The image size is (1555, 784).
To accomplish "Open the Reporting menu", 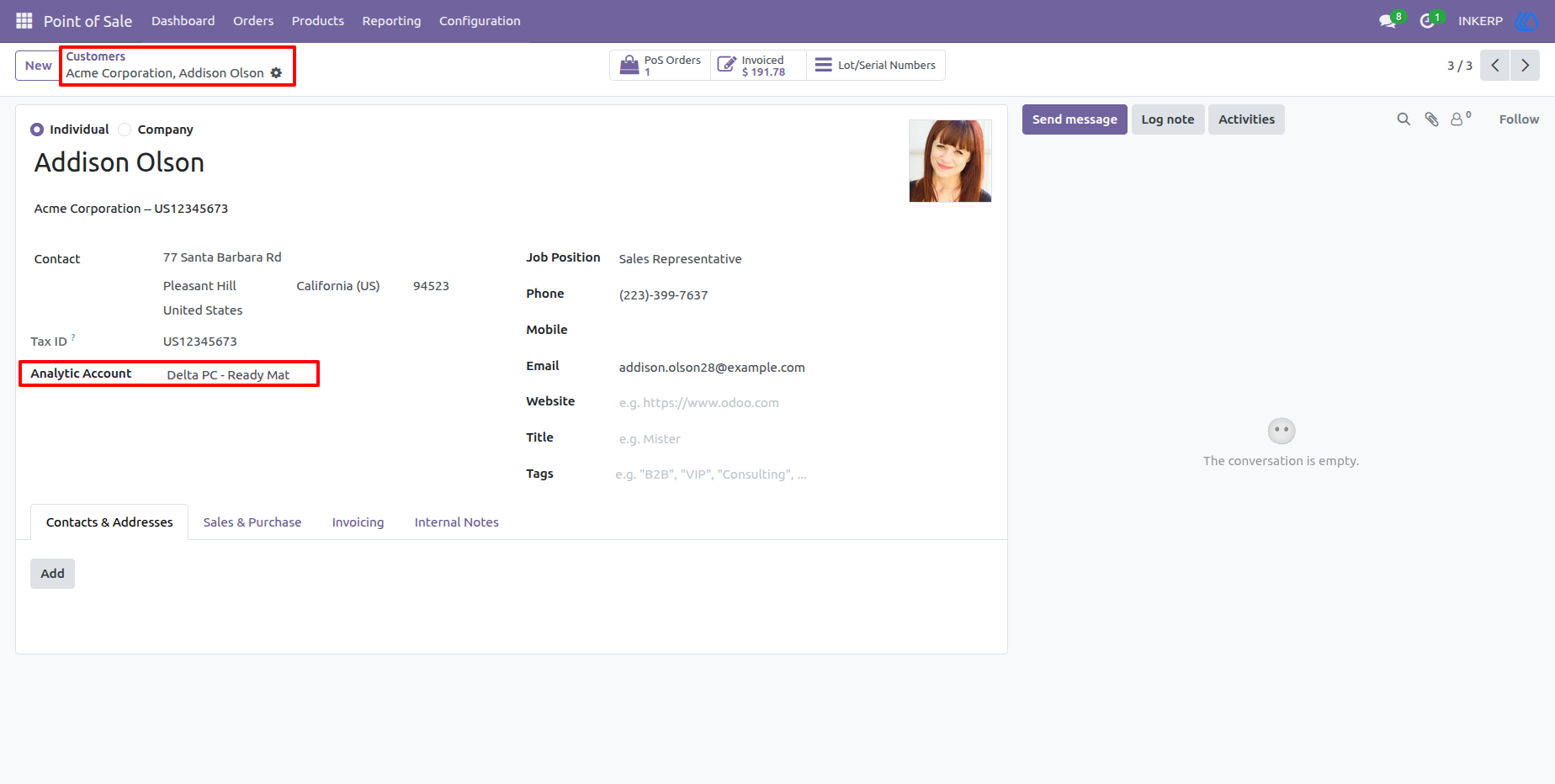I will pos(391,21).
